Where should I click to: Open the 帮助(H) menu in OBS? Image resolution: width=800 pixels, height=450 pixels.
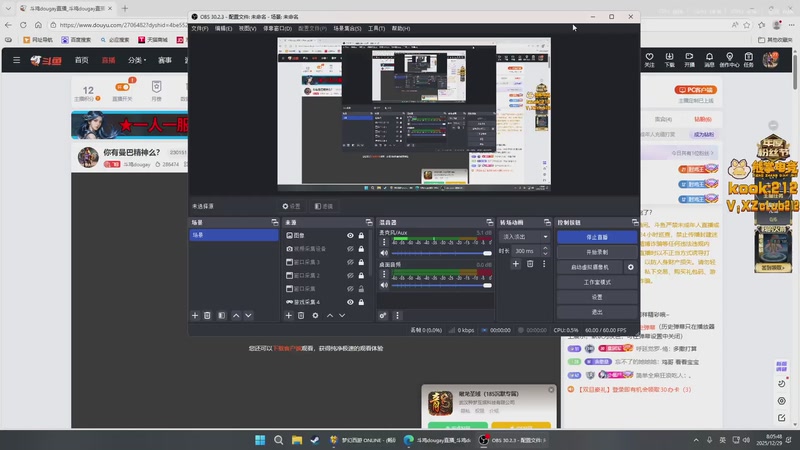coord(401,29)
